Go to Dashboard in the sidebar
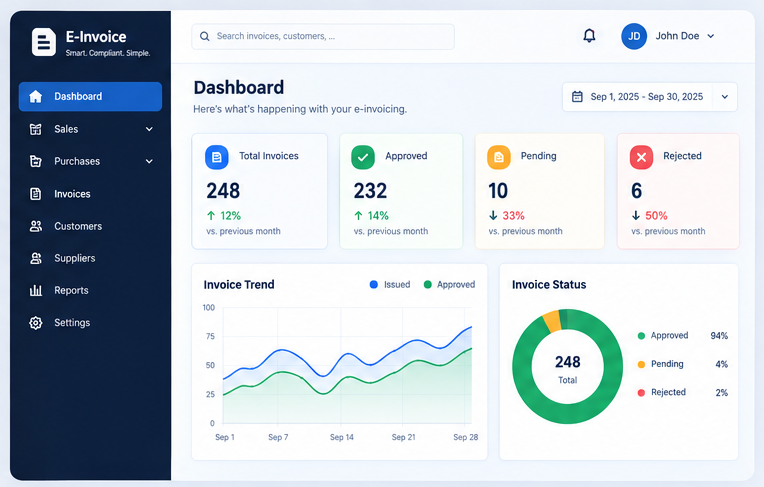764x487 pixels. click(x=90, y=97)
